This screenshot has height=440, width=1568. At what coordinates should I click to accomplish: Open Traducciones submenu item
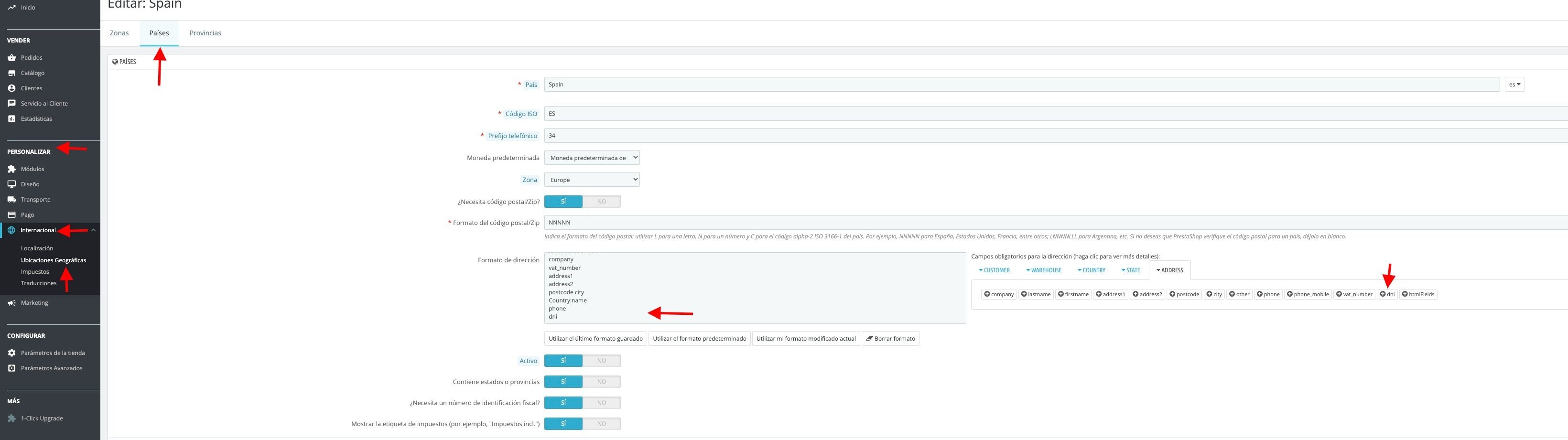point(38,284)
